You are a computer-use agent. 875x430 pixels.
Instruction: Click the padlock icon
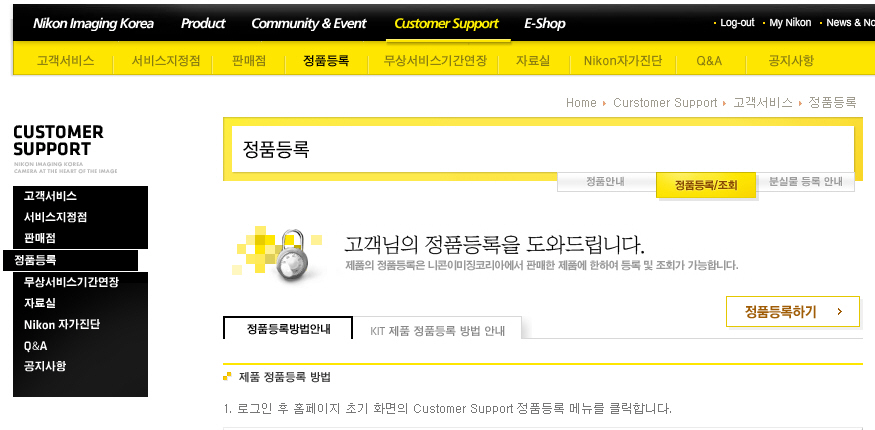pyautogui.click(x=290, y=254)
